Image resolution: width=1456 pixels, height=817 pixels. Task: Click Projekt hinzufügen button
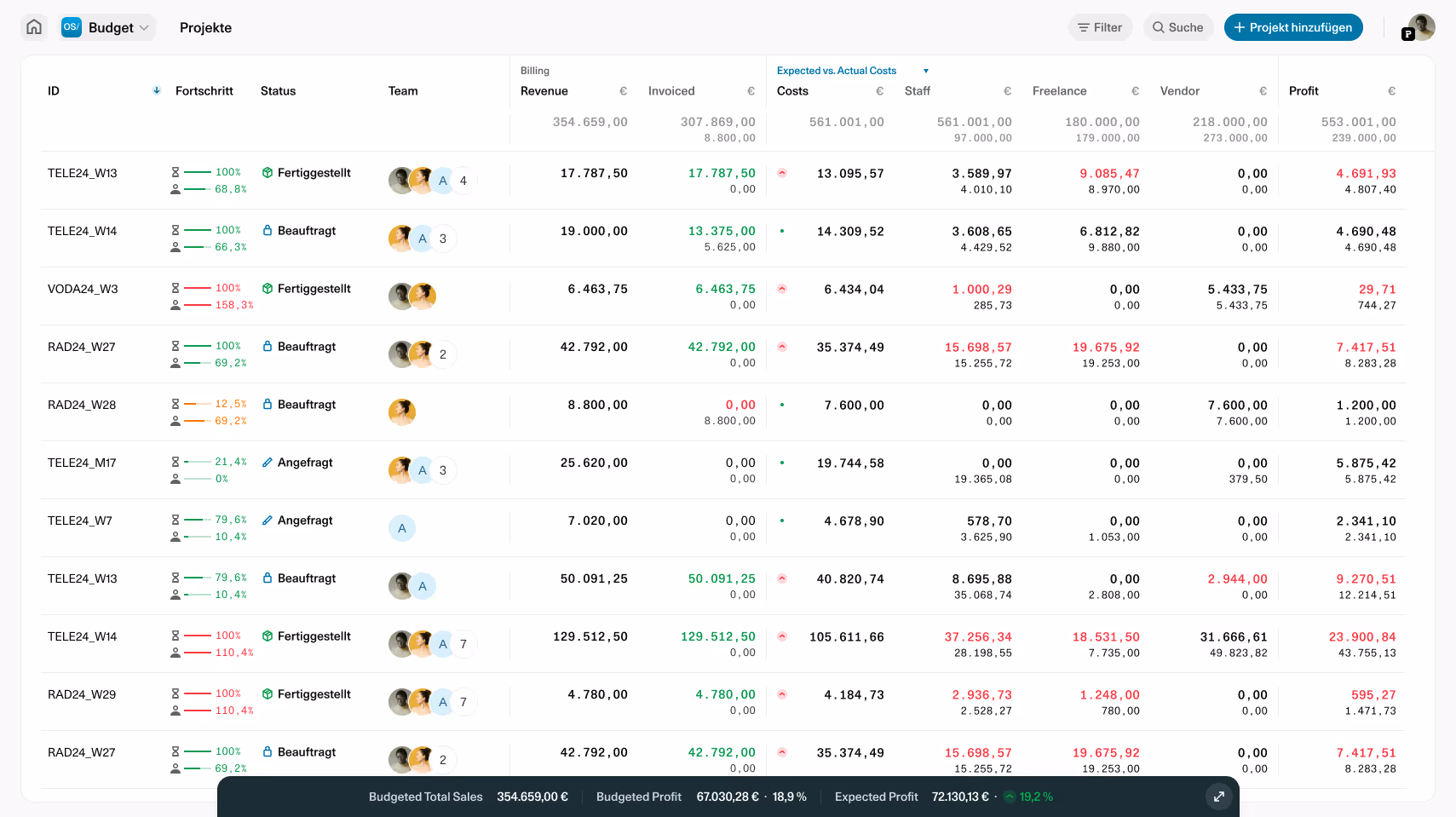click(x=1293, y=27)
